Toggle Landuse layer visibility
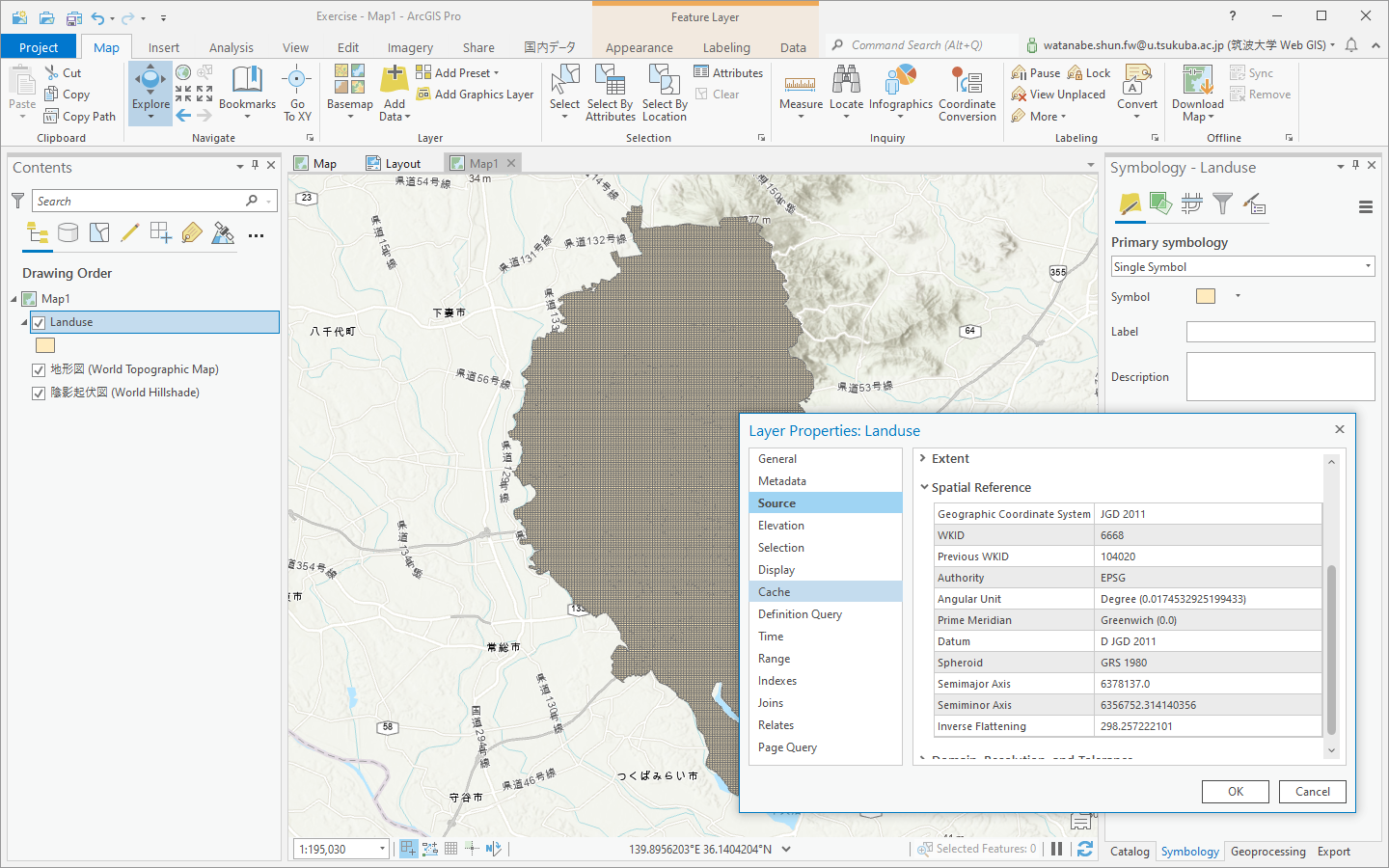This screenshot has width=1389, height=868. pyautogui.click(x=39, y=322)
